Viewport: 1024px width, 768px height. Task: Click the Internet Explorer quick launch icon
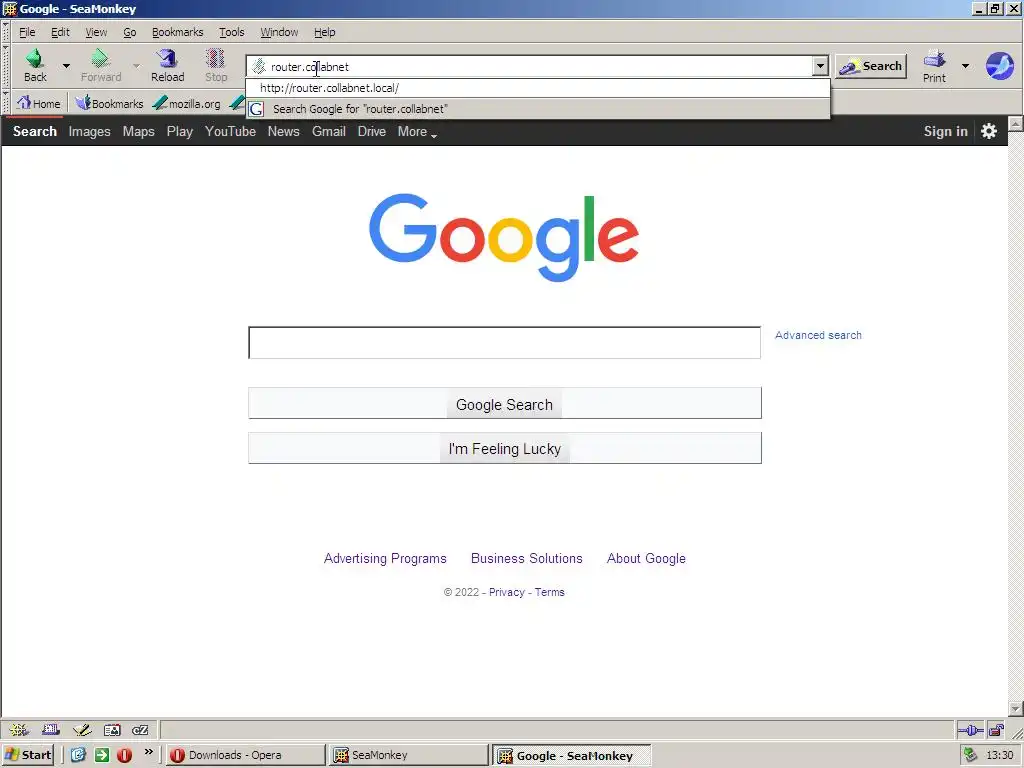[x=78, y=756]
